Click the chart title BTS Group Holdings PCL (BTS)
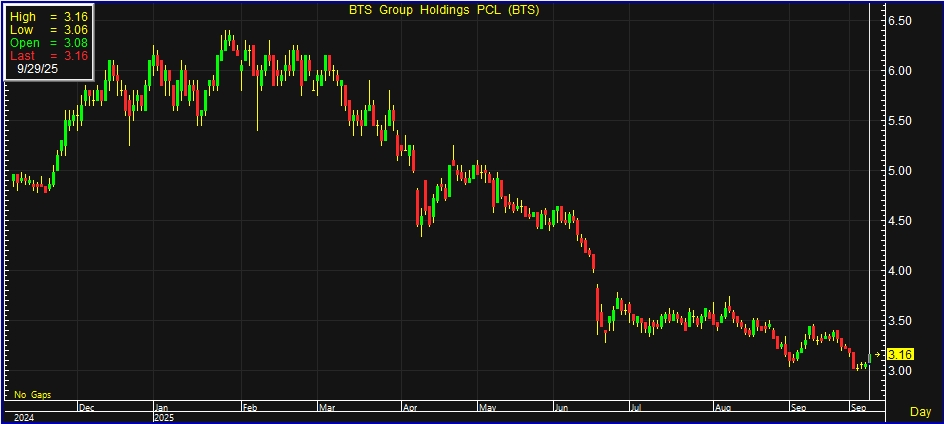Viewport: 944px width, 424px height. point(444,10)
